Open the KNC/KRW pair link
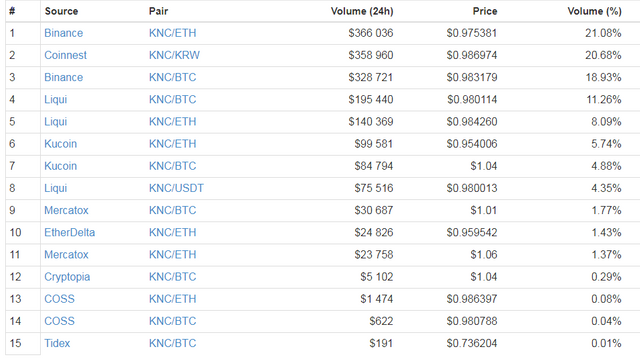This screenshot has height=361, width=640. point(174,55)
